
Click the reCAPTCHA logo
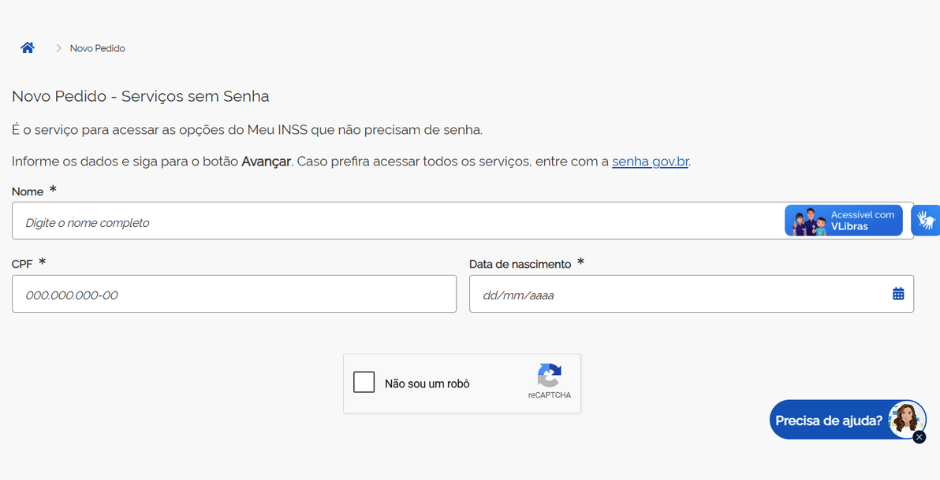[549, 376]
